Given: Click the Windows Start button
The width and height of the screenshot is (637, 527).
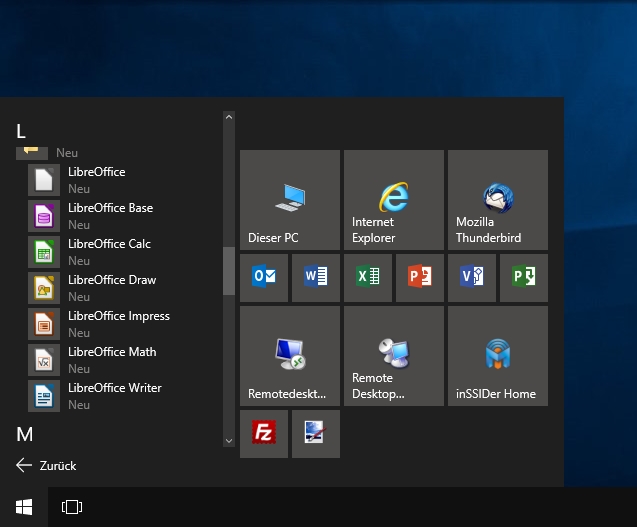Looking at the screenshot, I should click(x=24, y=507).
